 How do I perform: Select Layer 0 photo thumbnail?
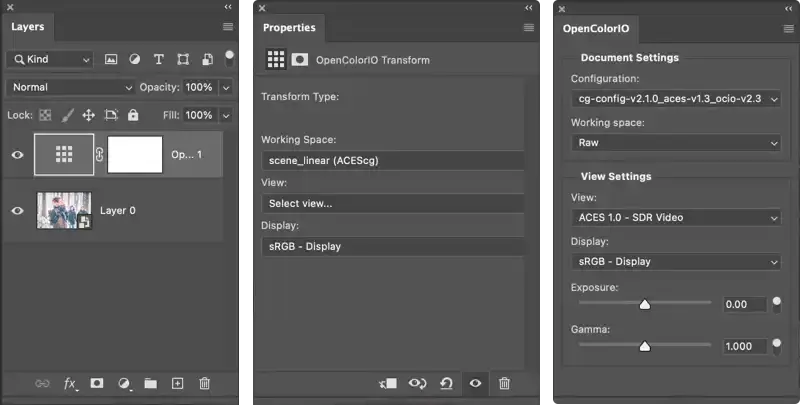click(64, 210)
